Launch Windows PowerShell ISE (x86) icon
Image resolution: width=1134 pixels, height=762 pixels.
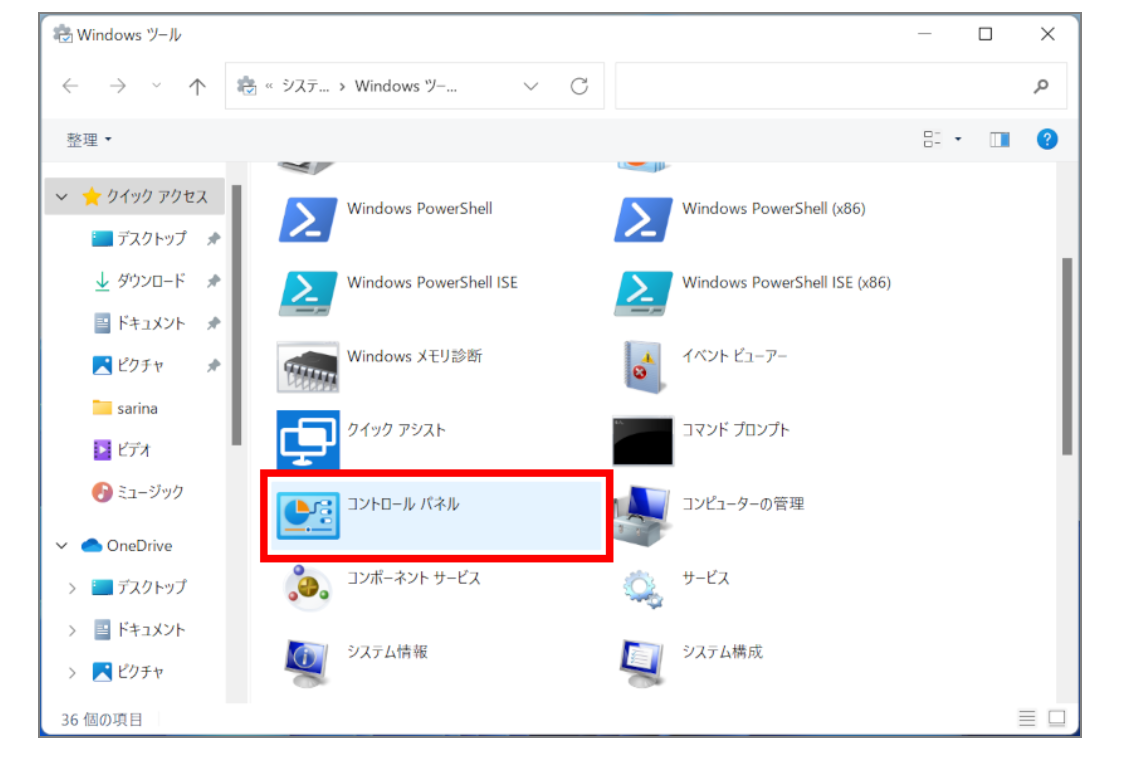(642, 294)
